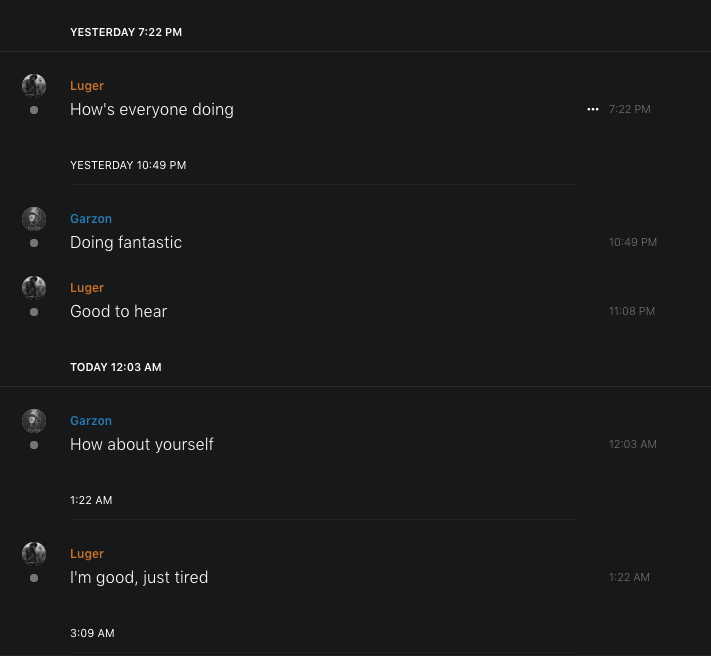This screenshot has height=656, width=711.
Task: Click the status dot under Garzon's "Doing fantastic" avatar
Action: [x=34, y=243]
